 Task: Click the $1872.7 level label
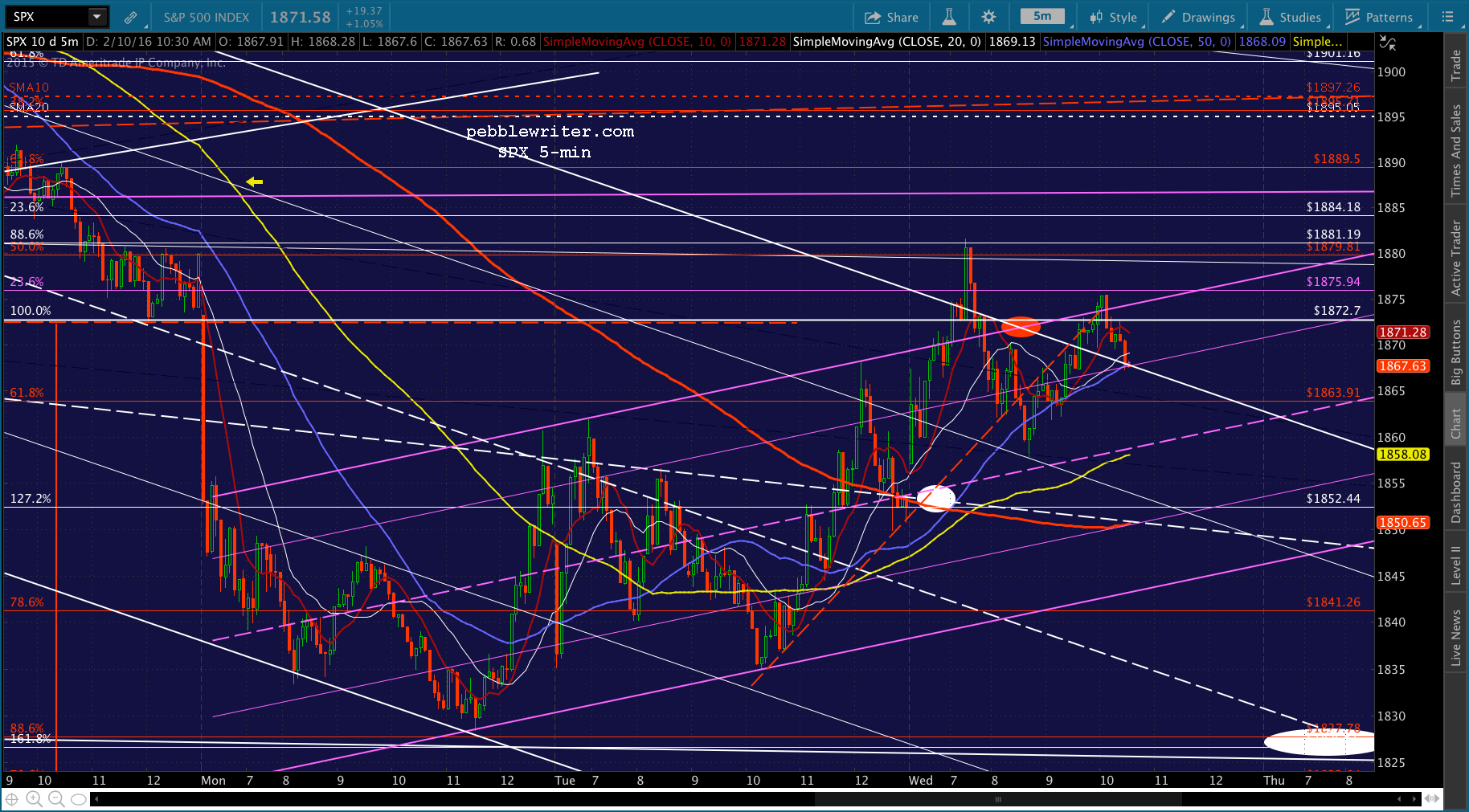pyautogui.click(x=1337, y=310)
